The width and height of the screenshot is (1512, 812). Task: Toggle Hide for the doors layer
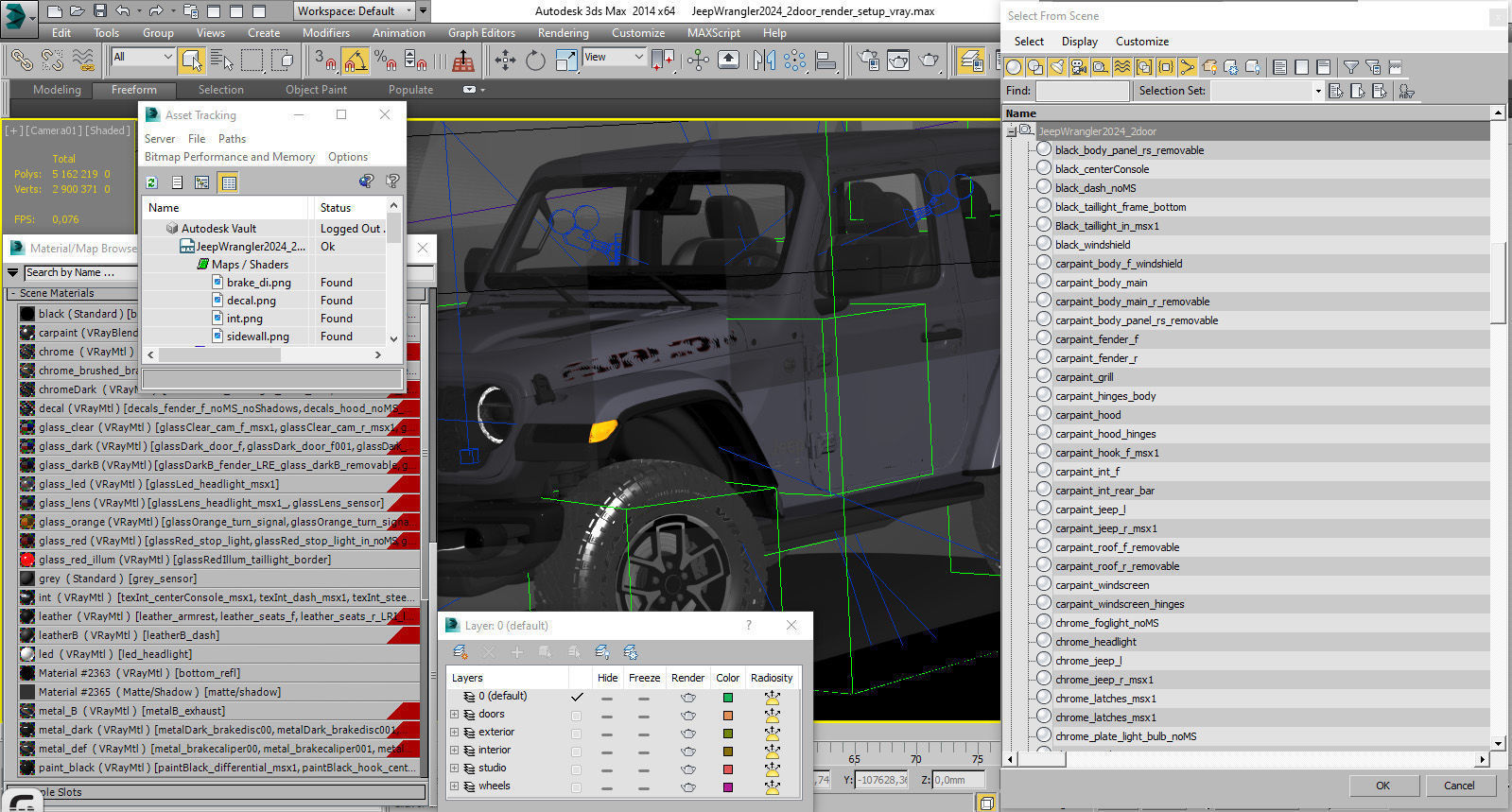click(x=607, y=715)
